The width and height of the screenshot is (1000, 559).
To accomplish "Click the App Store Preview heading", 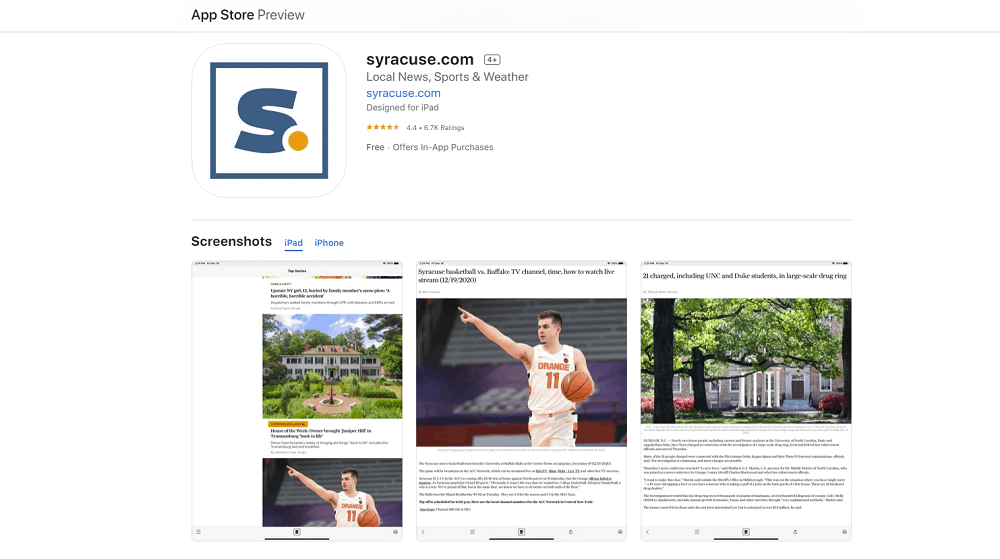I will [248, 15].
